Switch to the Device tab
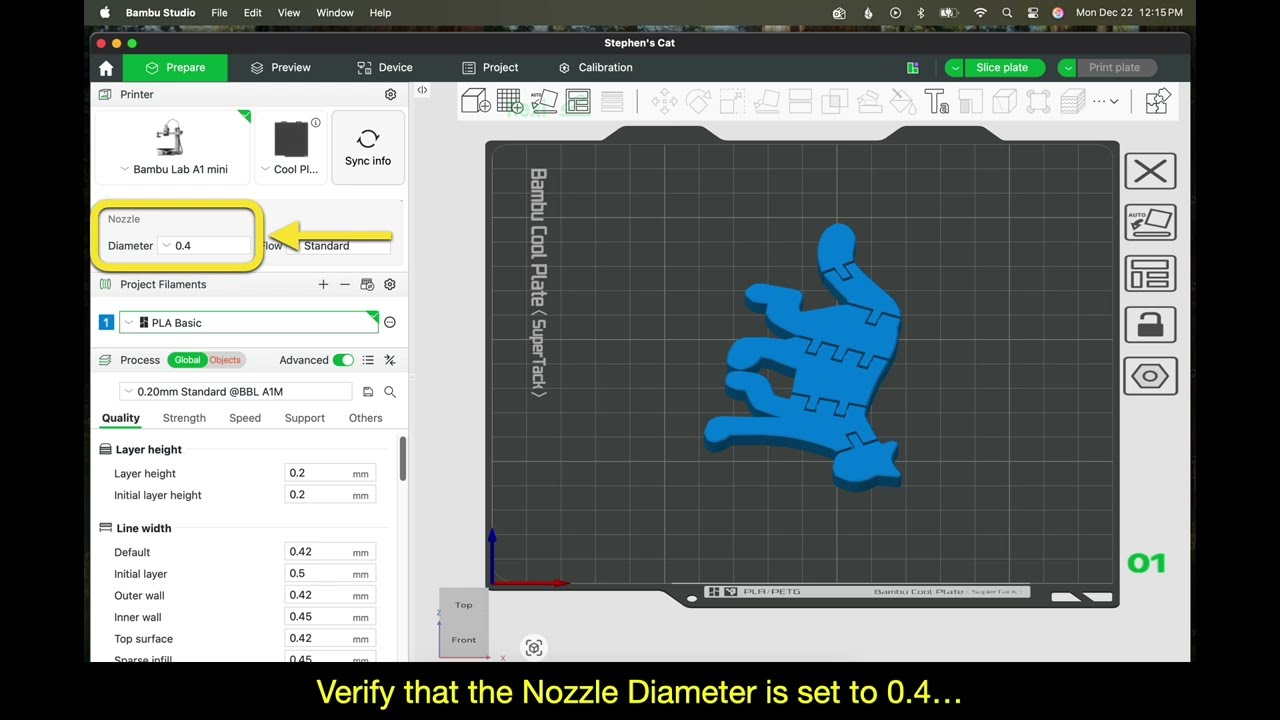The image size is (1280, 720). (385, 68)
